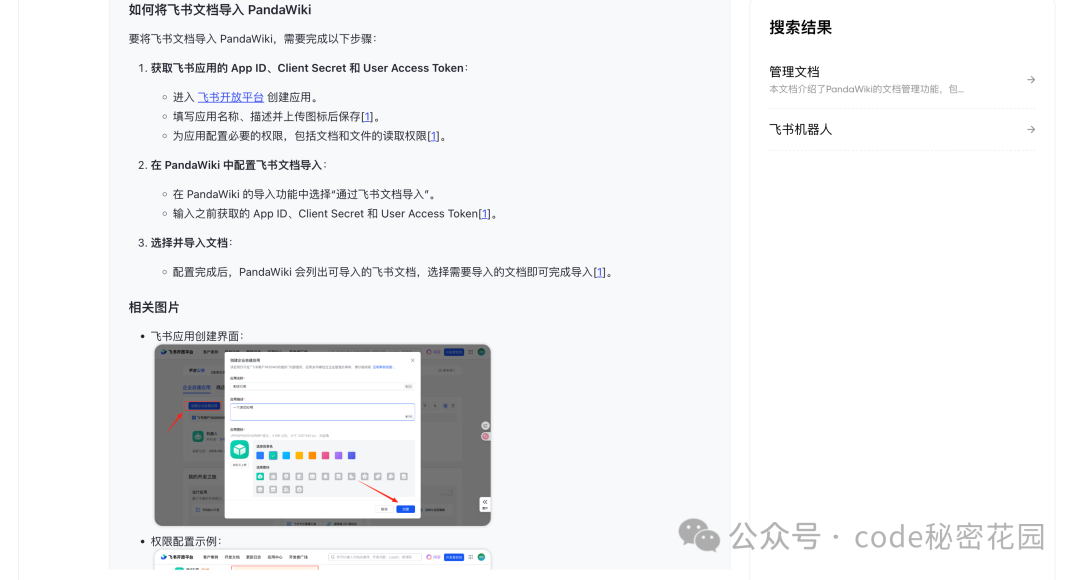The image size is (1080, 580).
Task: Click step 2 heading 在 PandaWiki 中配置飞书文档导入
Action: [238, 165]
